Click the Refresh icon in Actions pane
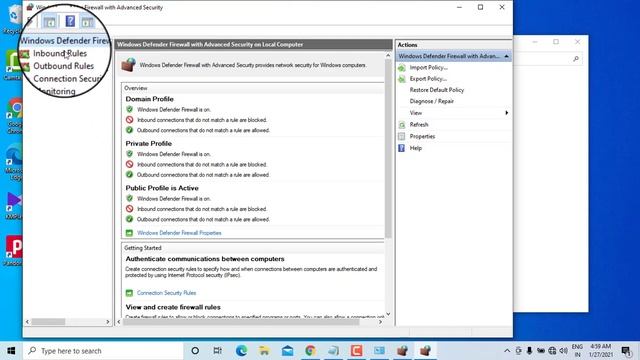 click(x=402, y=125)
